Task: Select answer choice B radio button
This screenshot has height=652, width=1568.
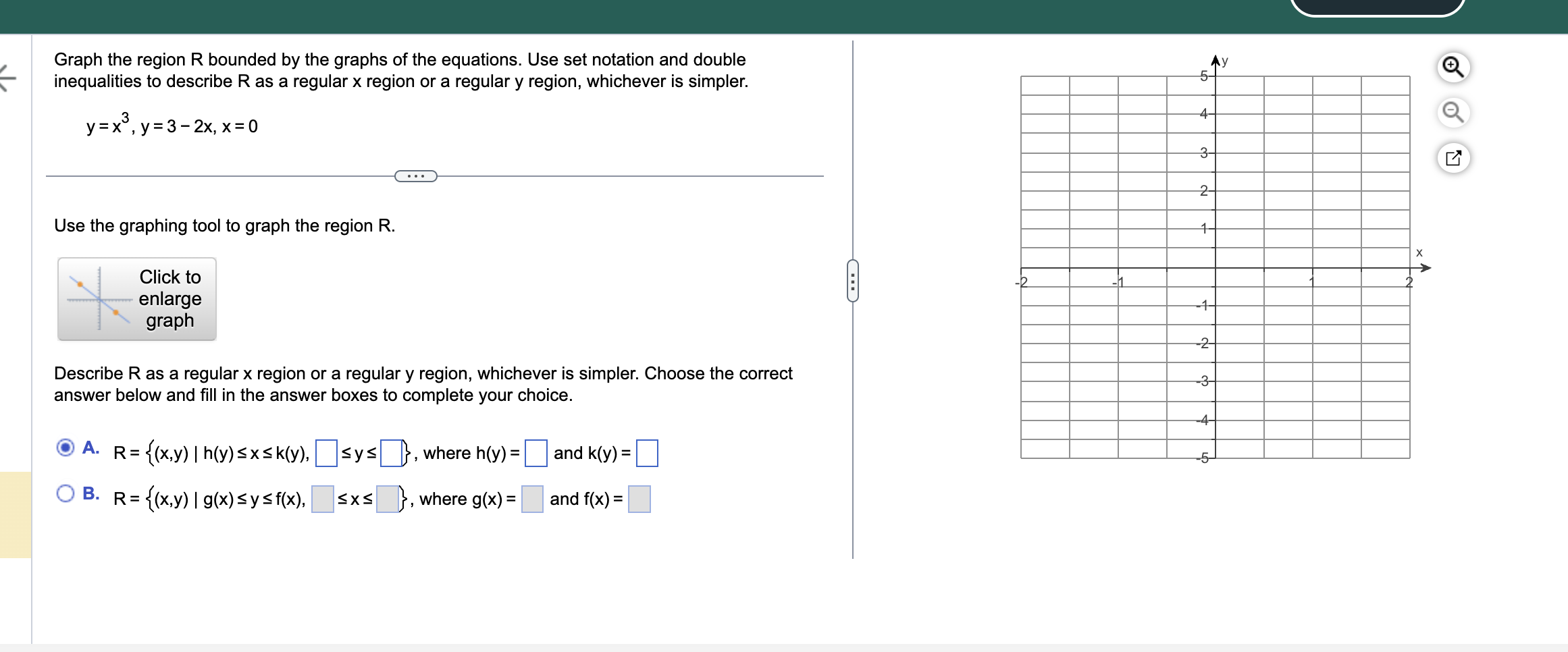Action: click(65, 493)
